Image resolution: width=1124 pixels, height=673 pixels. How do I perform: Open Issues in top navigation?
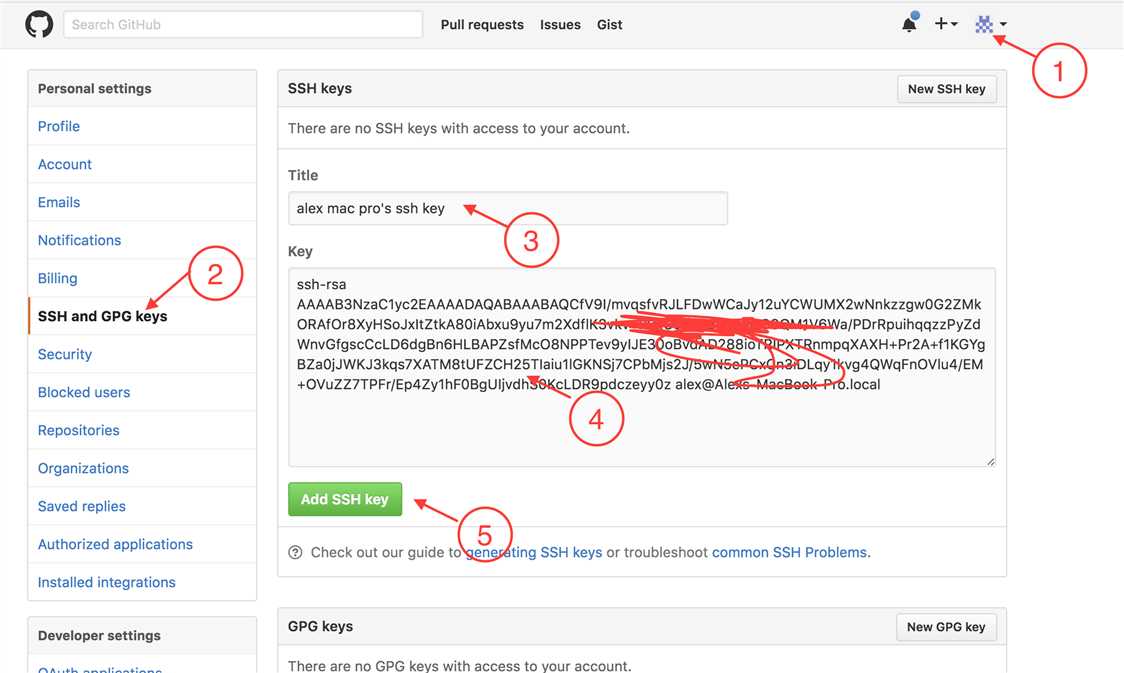click(x=560, y=24)
